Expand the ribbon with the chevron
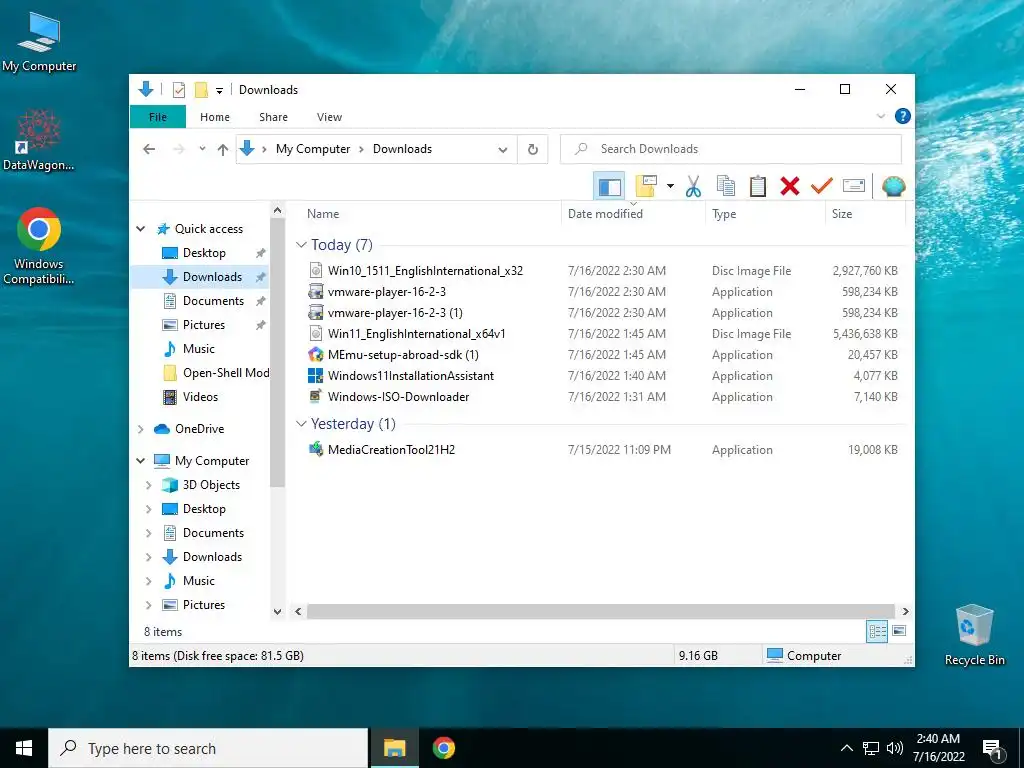 (880, 116)
